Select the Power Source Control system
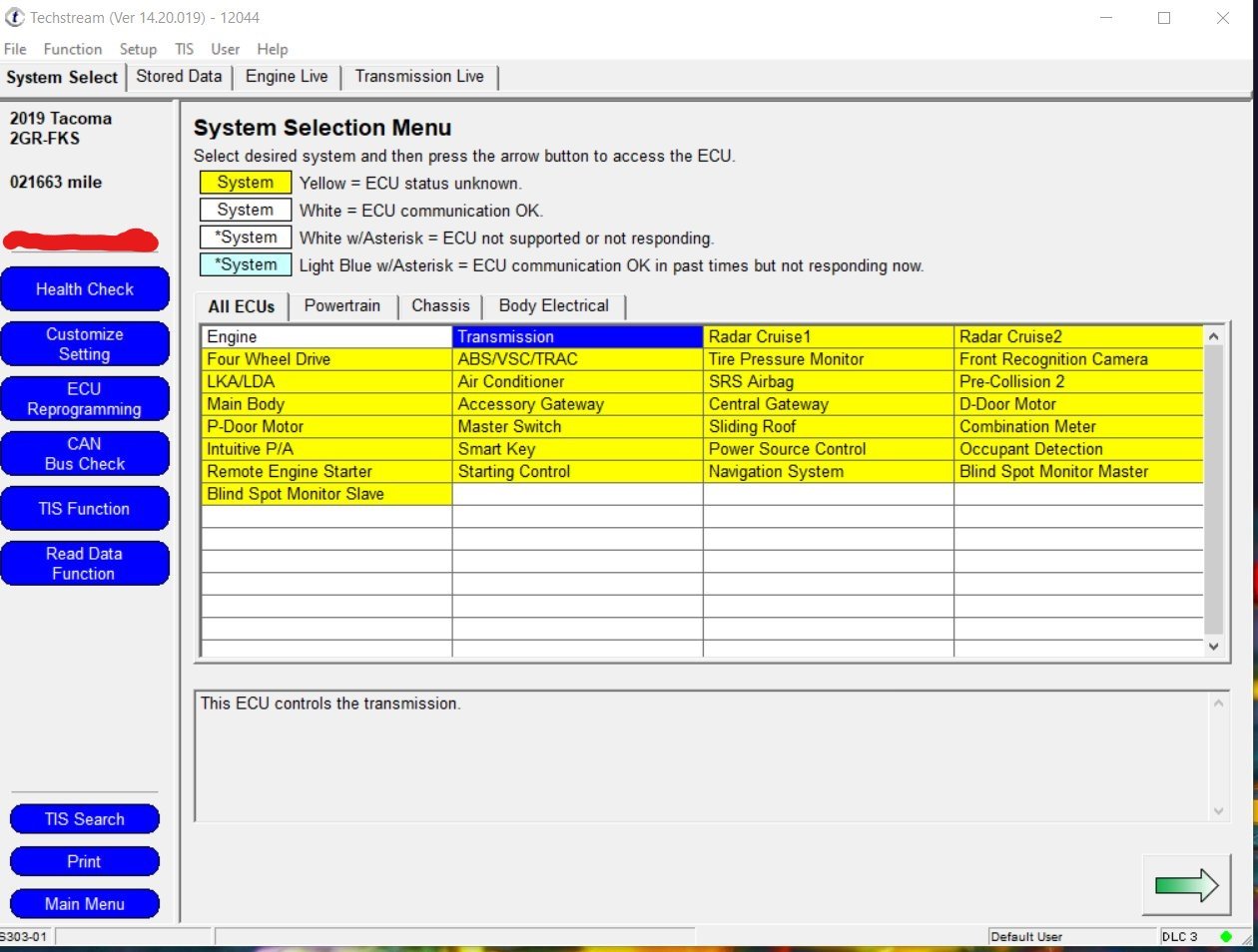This screenshot has width=1258, height=952. point(829,449)
